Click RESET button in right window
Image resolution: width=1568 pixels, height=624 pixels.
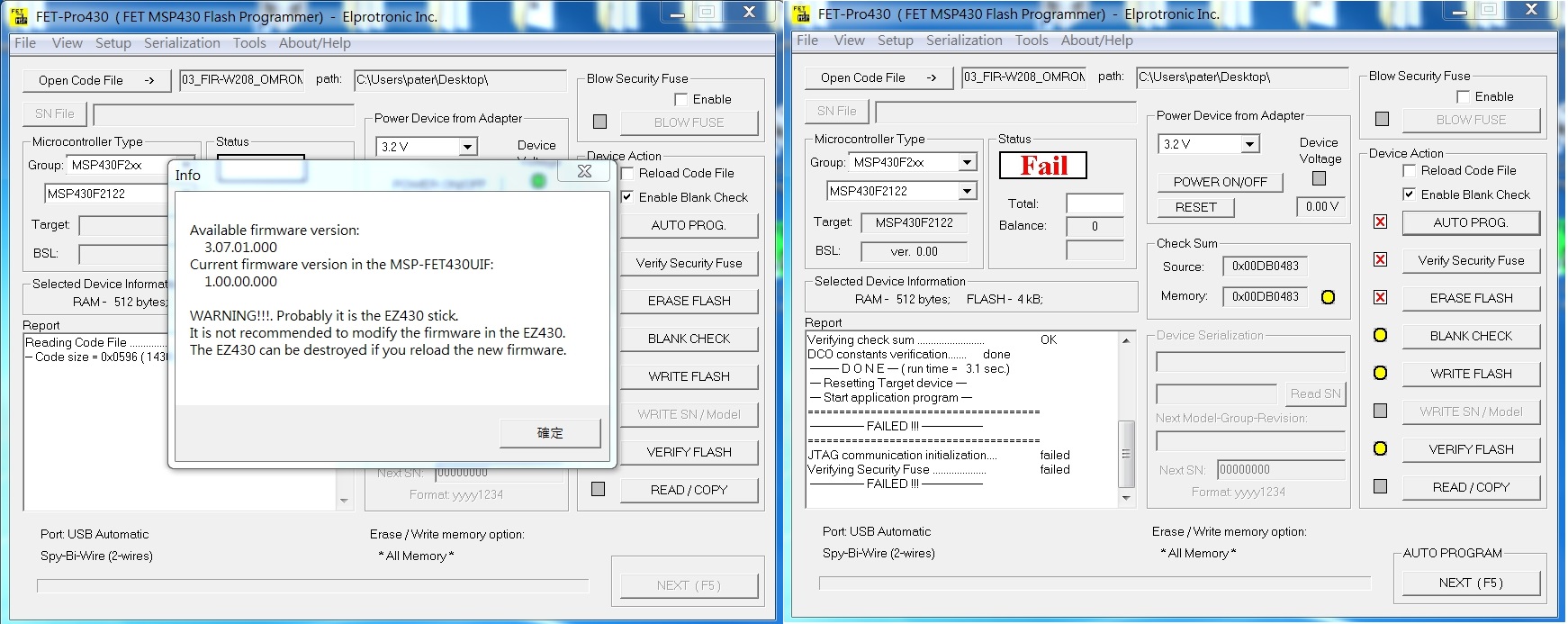click(1195, 207)
